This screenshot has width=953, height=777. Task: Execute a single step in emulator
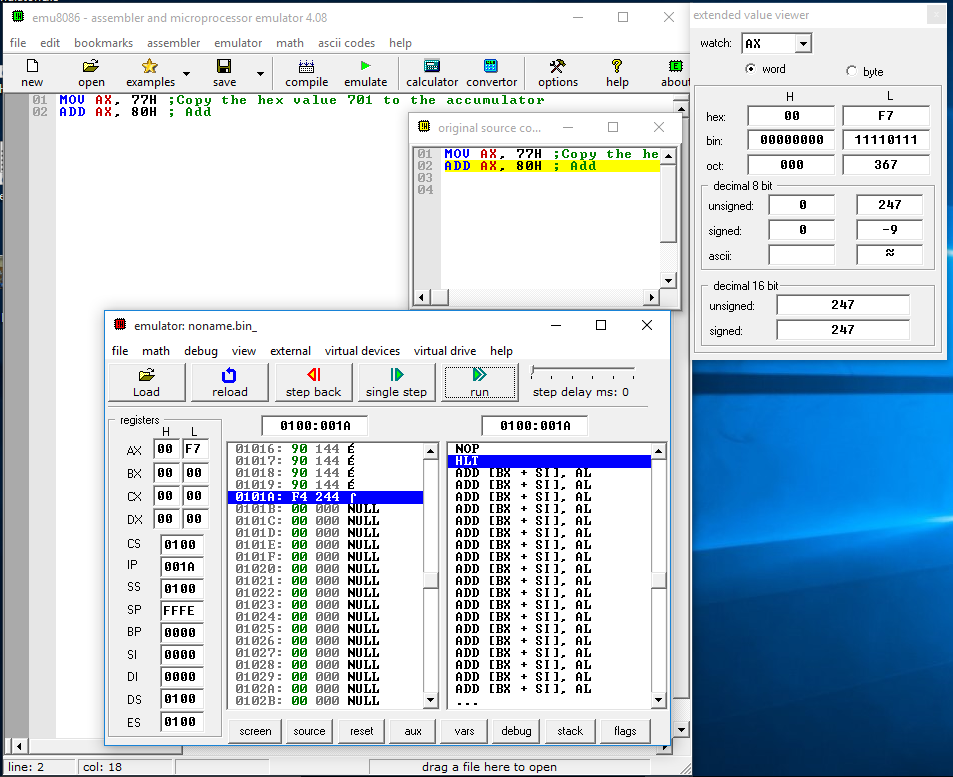point(396,382)
